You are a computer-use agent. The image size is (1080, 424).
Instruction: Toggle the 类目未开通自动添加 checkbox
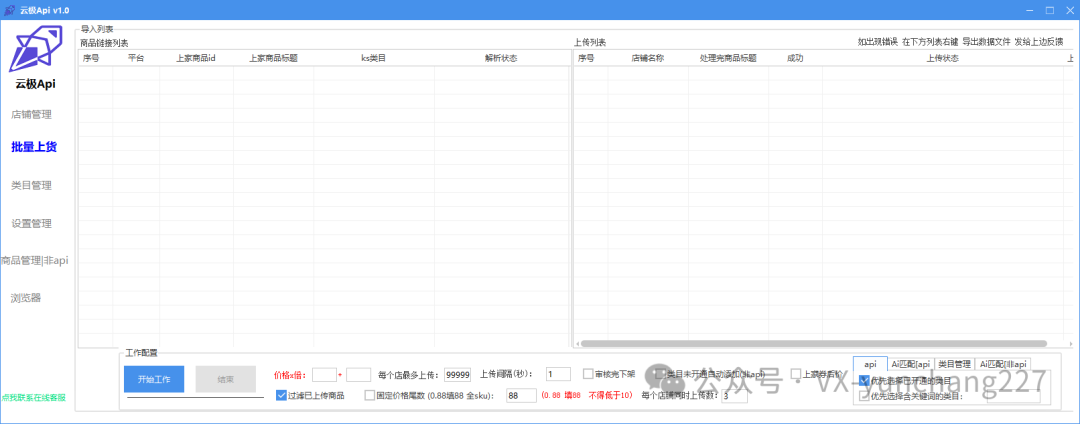coord(661,374)
